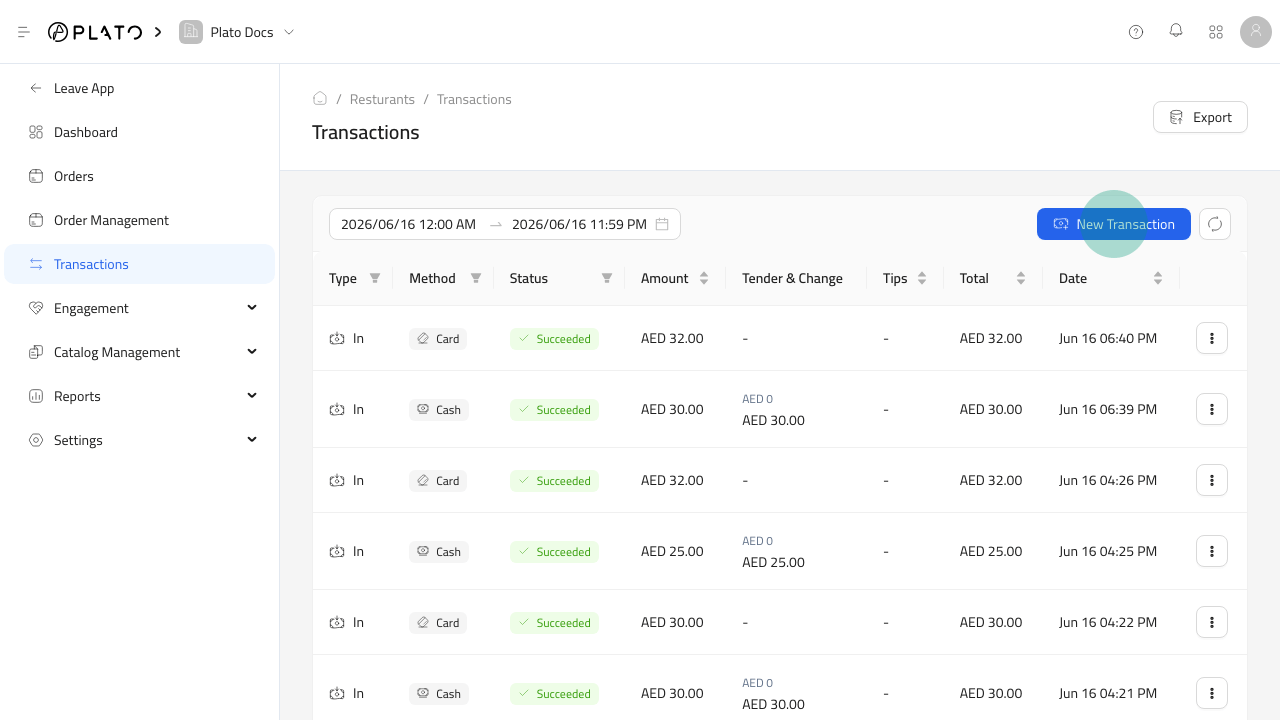Refresh the transactions list

pyautogui.click(x=1215, y=224)
